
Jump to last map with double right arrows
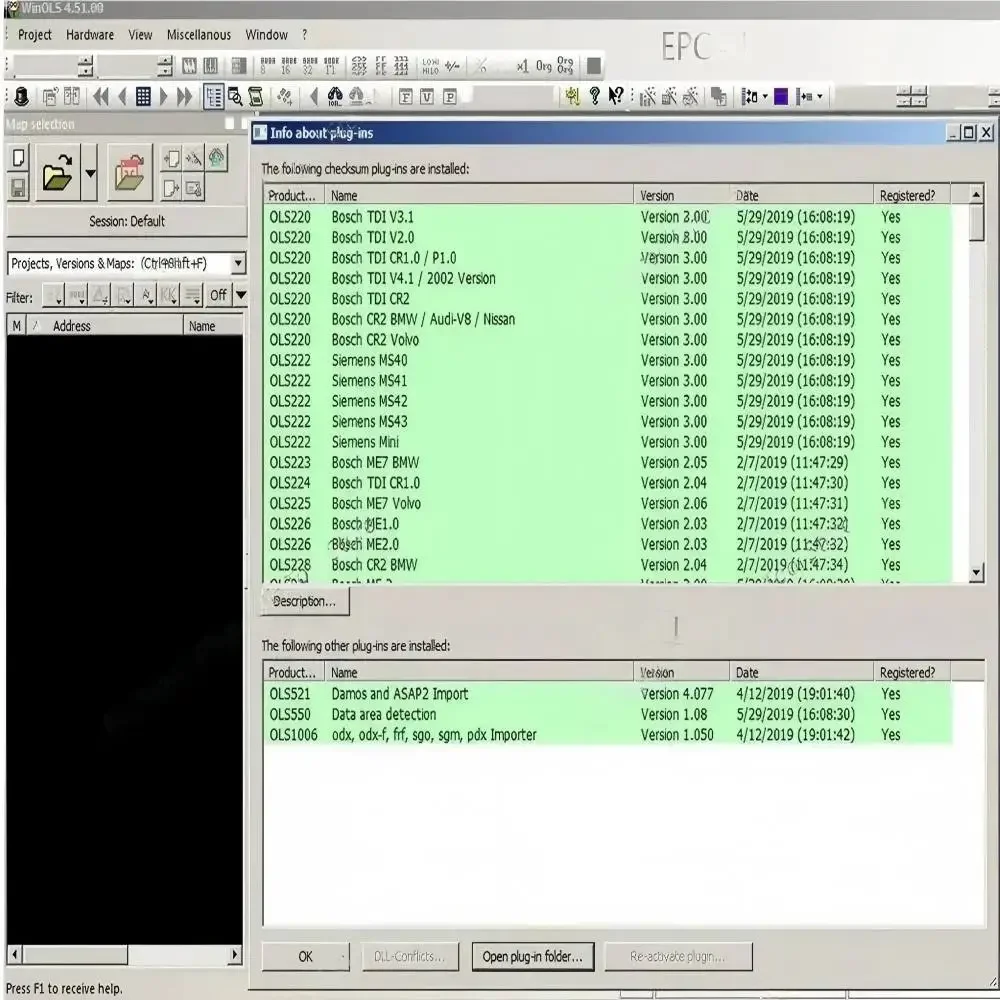[184, 96]
